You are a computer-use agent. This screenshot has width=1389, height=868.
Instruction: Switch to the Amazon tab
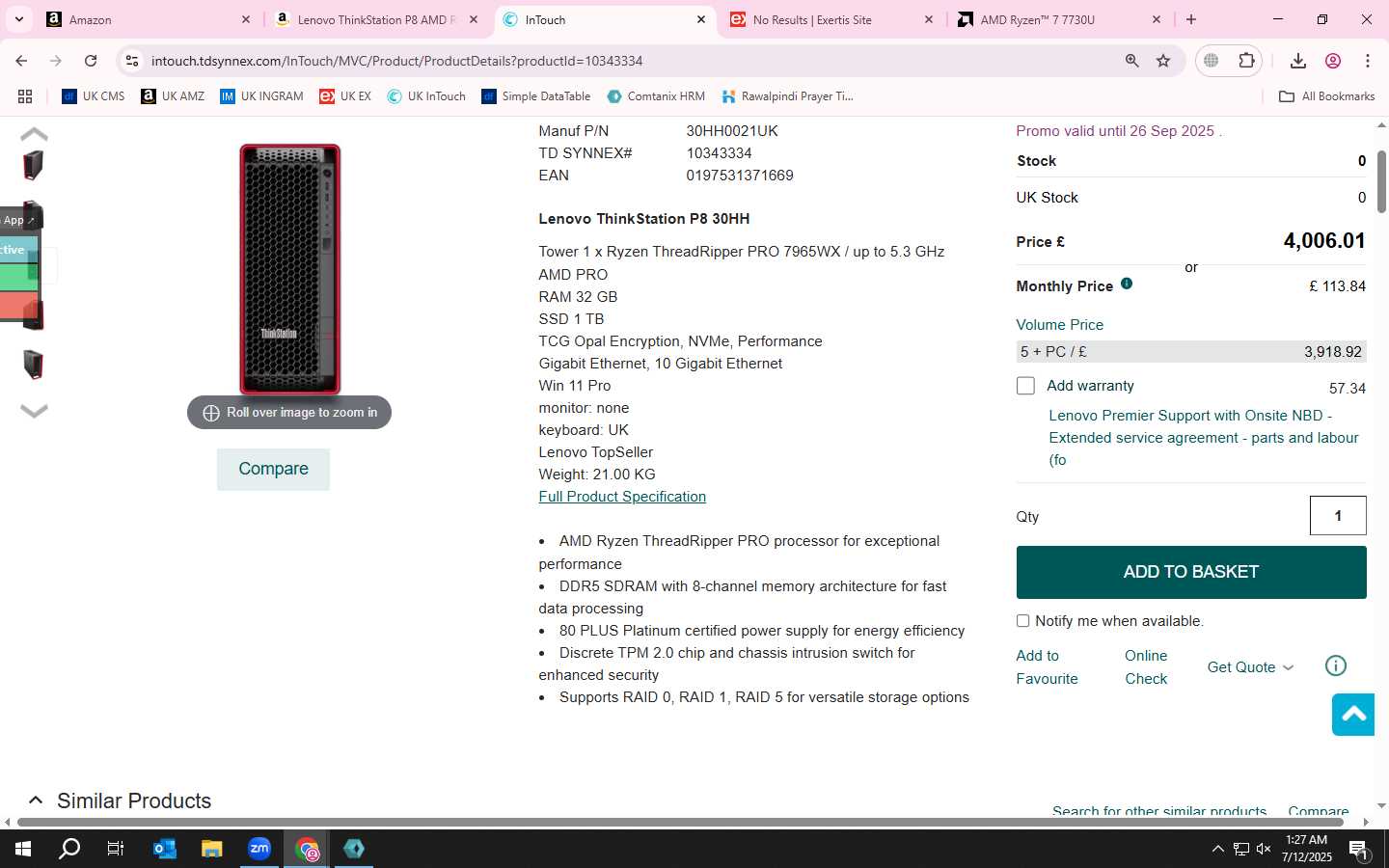coord(148,19)
